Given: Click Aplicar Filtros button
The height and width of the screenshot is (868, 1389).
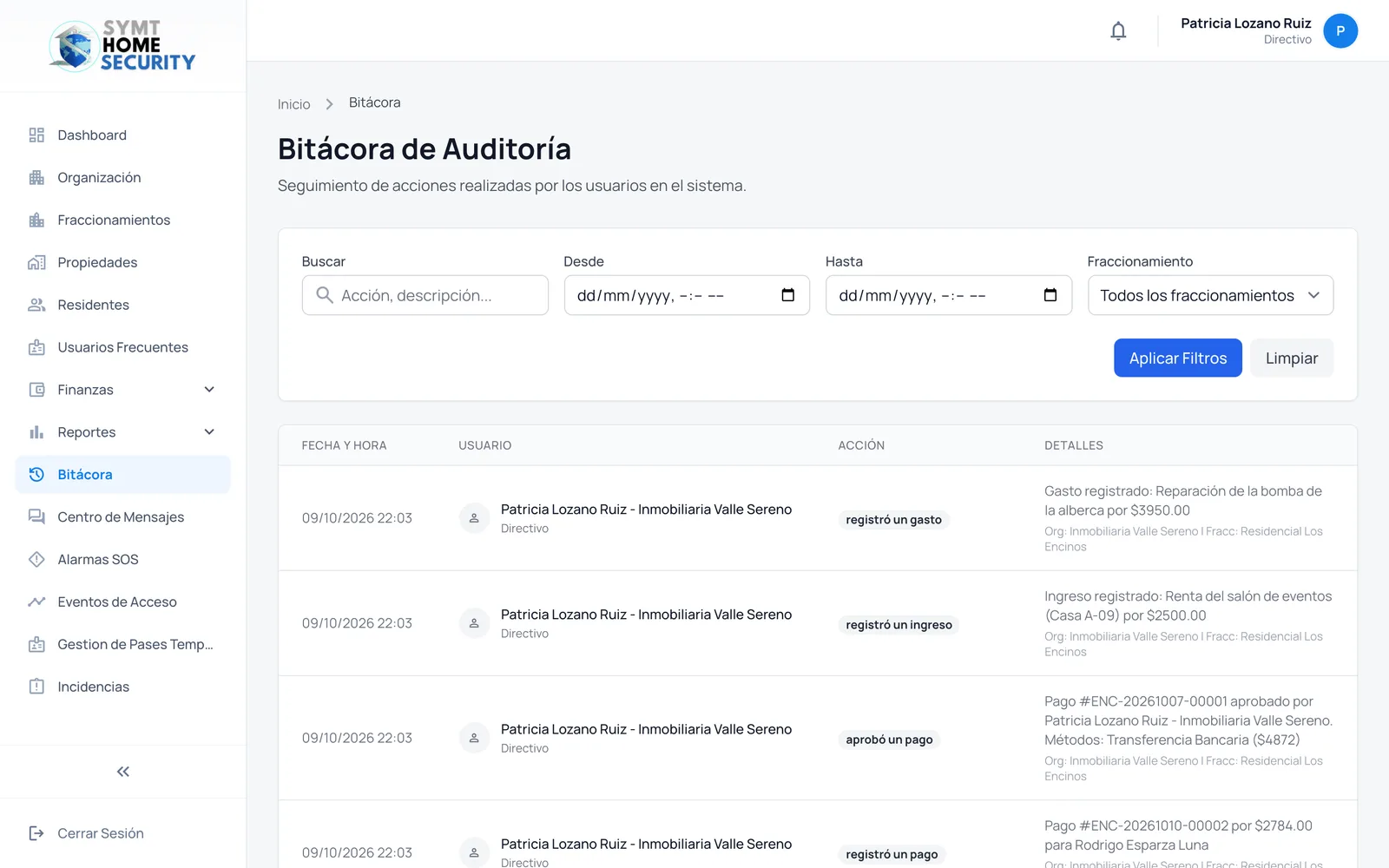Looking at the screenshot, I should point(1177,358).
